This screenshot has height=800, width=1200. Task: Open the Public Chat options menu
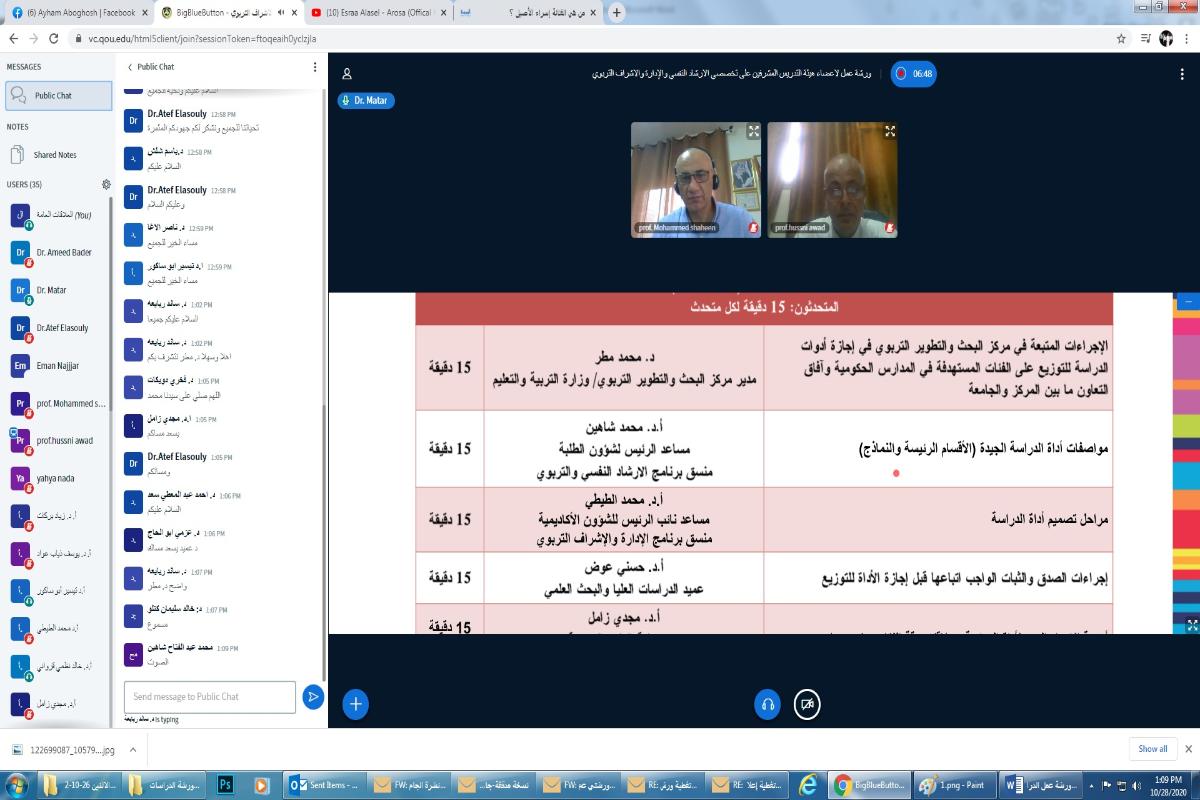(x=315, y=67)
